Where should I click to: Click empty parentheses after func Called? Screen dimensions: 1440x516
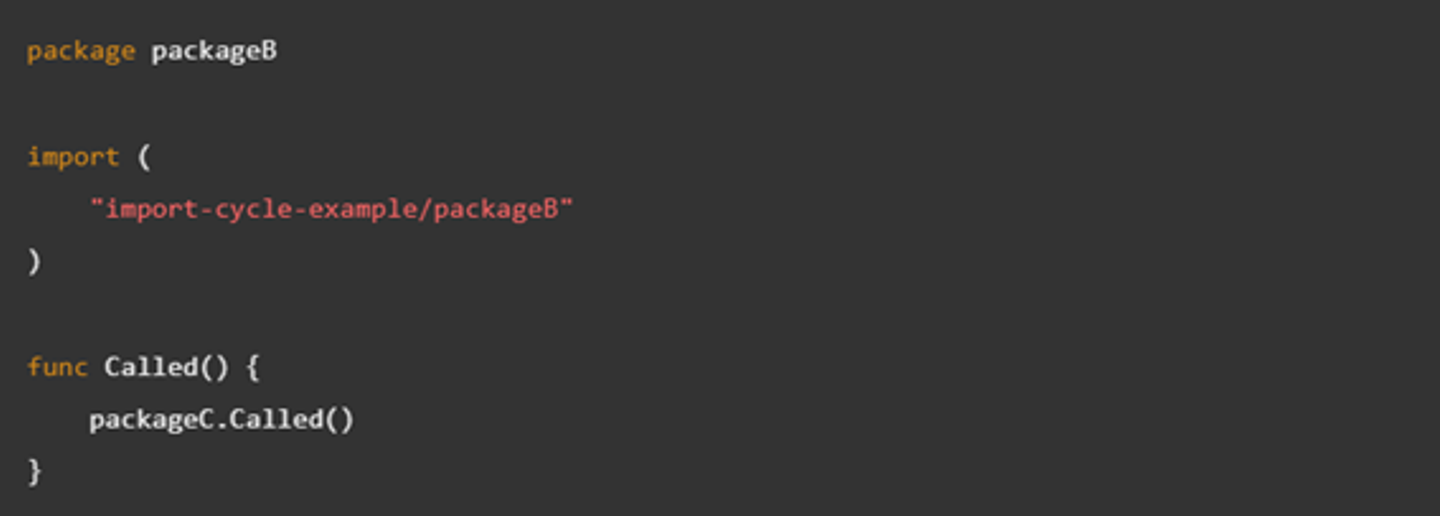click(x=214, y=367)
